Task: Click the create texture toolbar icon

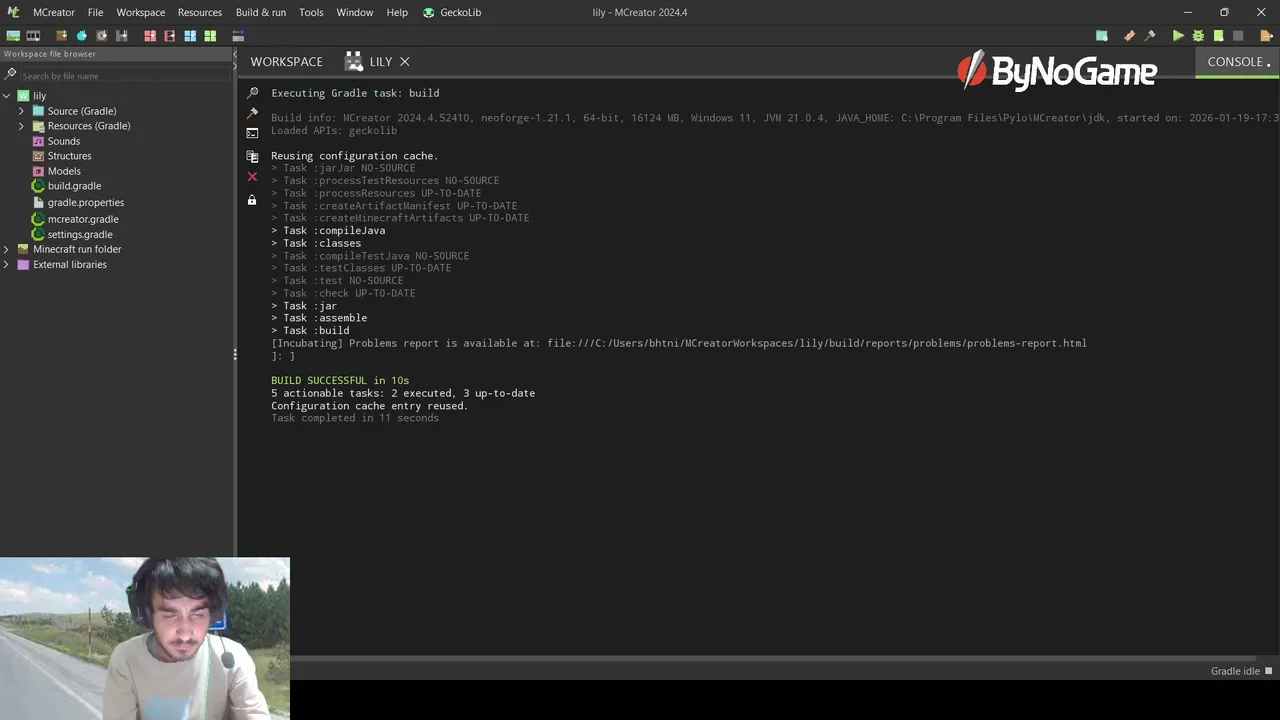Action: pyautogui.click(x=13, y=36)
